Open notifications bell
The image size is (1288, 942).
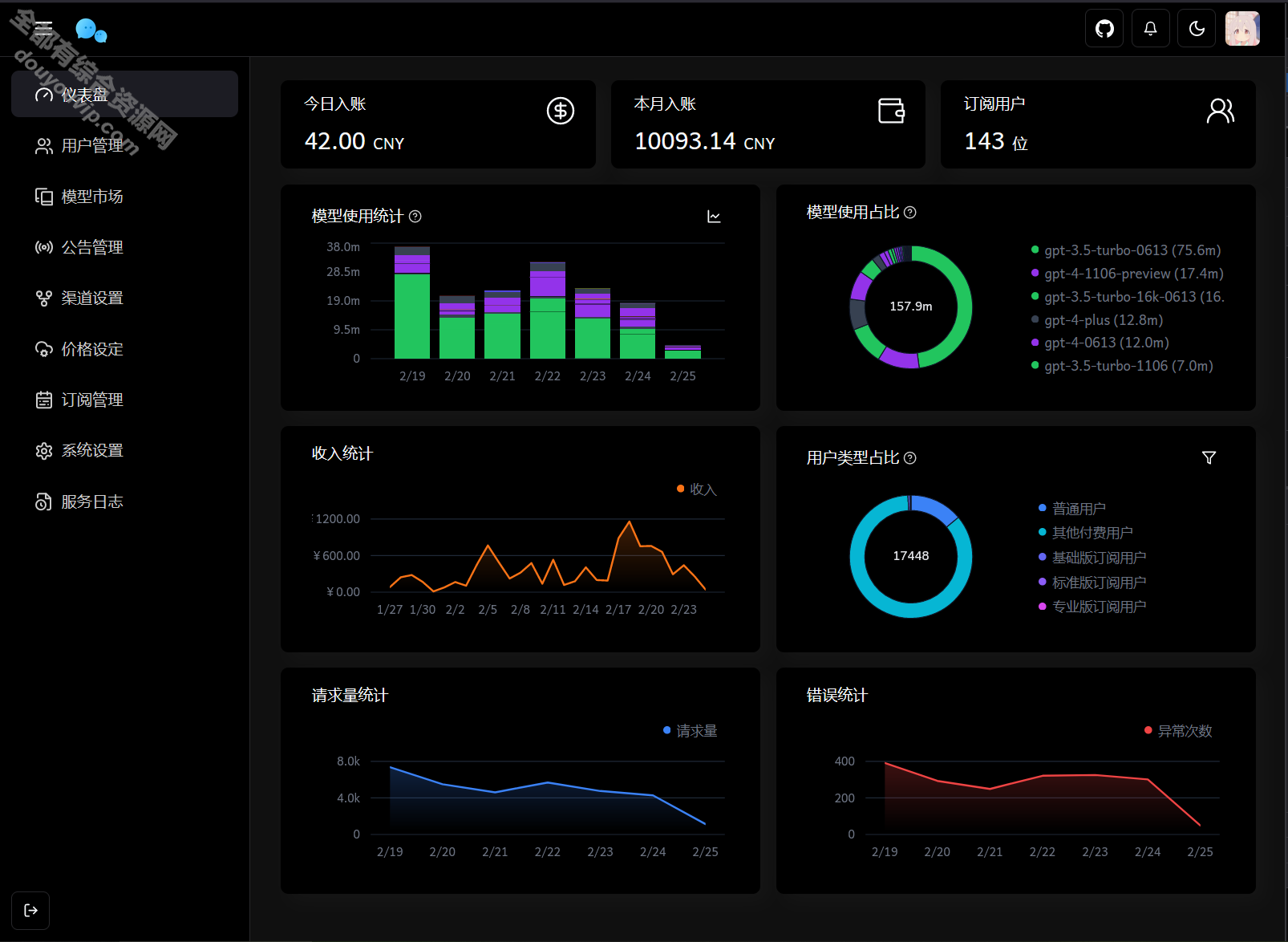[x=1150, y=29]
